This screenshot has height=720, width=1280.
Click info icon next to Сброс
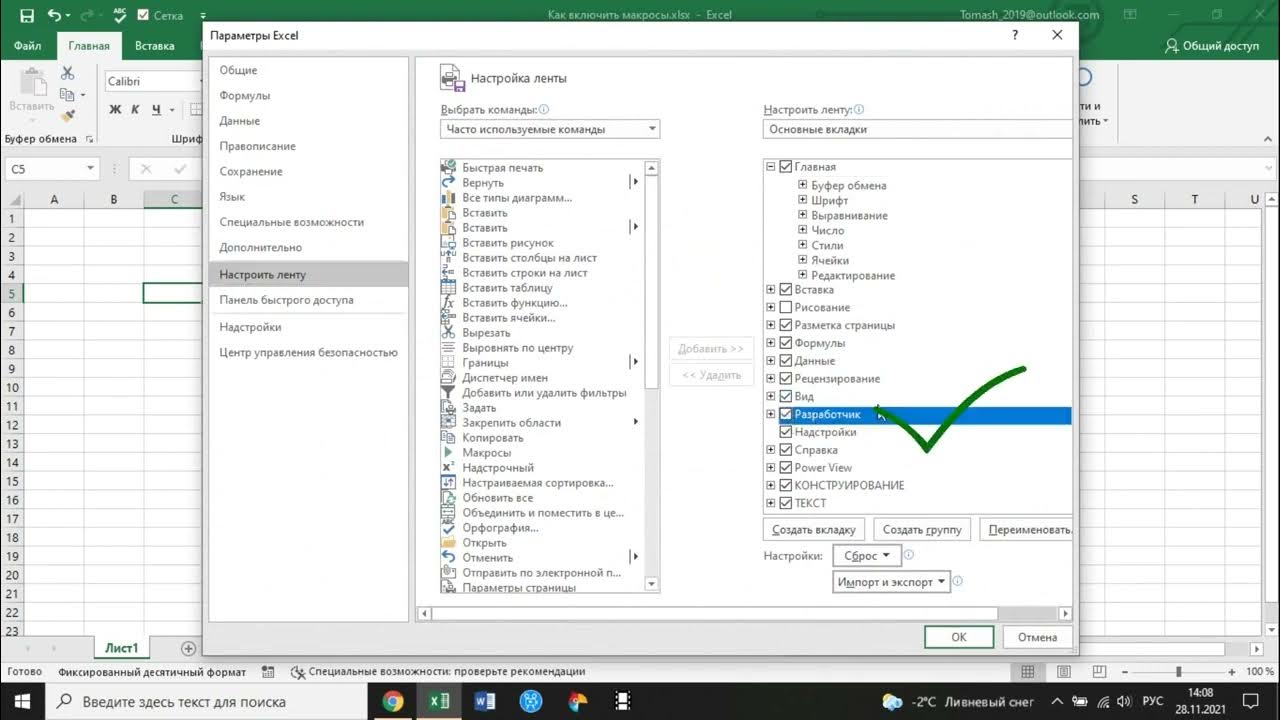909,555
